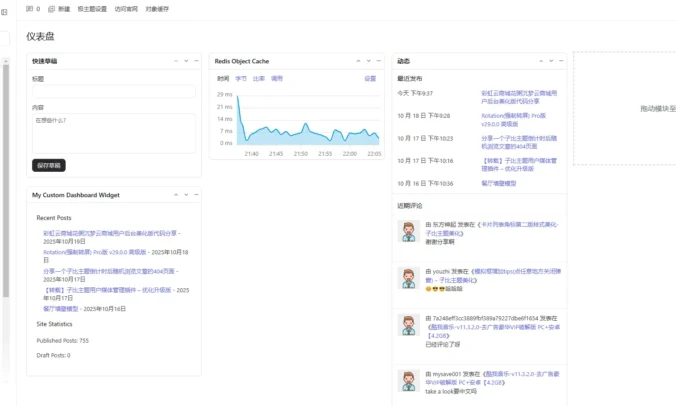Click the avatar of commenter mysave001
676x406 pixels.
[x=408, y=381]
